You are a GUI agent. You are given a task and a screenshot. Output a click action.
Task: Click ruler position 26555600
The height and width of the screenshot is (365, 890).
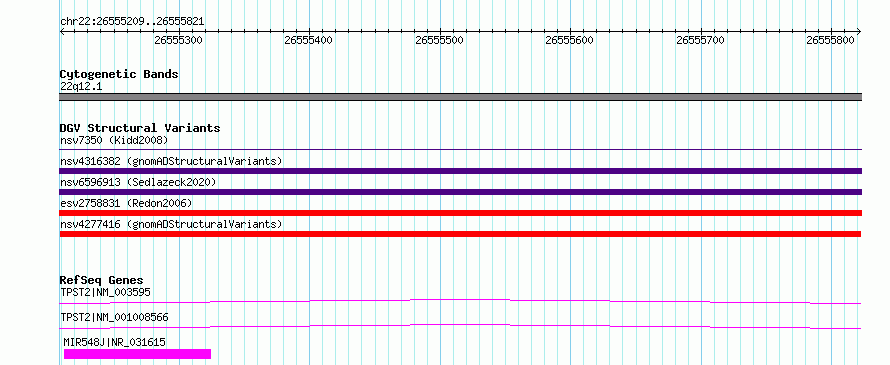coord(569,40)
